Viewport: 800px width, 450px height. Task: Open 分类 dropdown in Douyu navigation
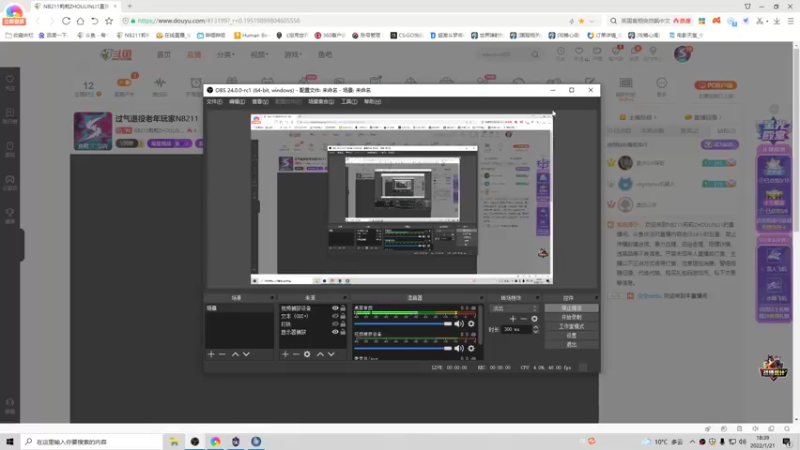pos(226,55)
